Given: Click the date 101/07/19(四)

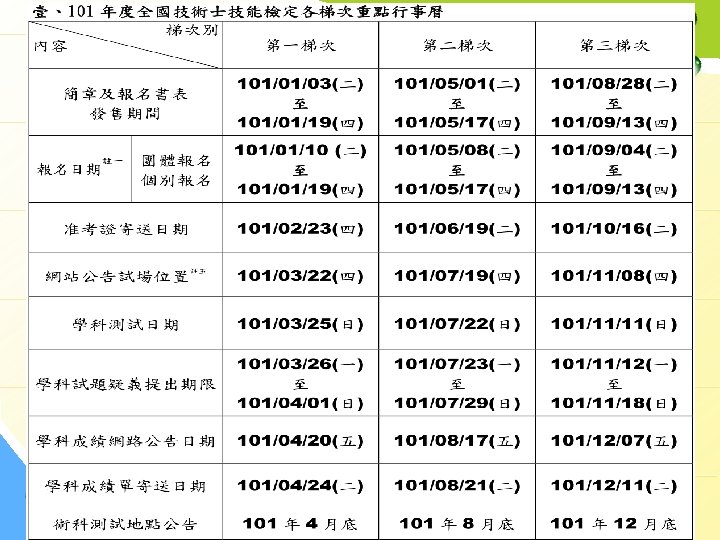Looking at the screenshot, I should (x=457, y=276).
